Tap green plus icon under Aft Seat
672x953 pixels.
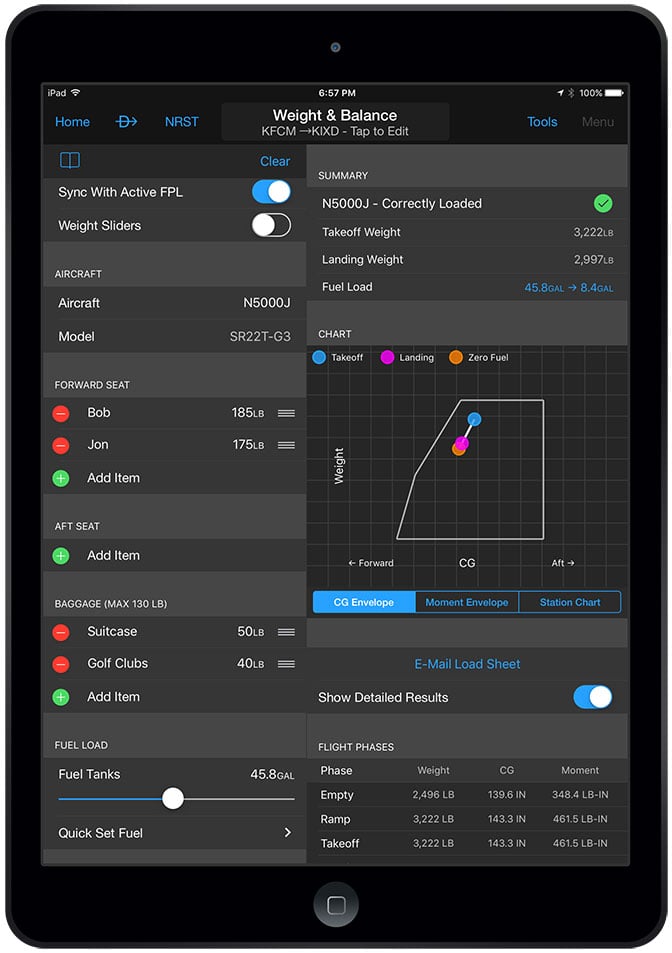(x=61, y=556)
